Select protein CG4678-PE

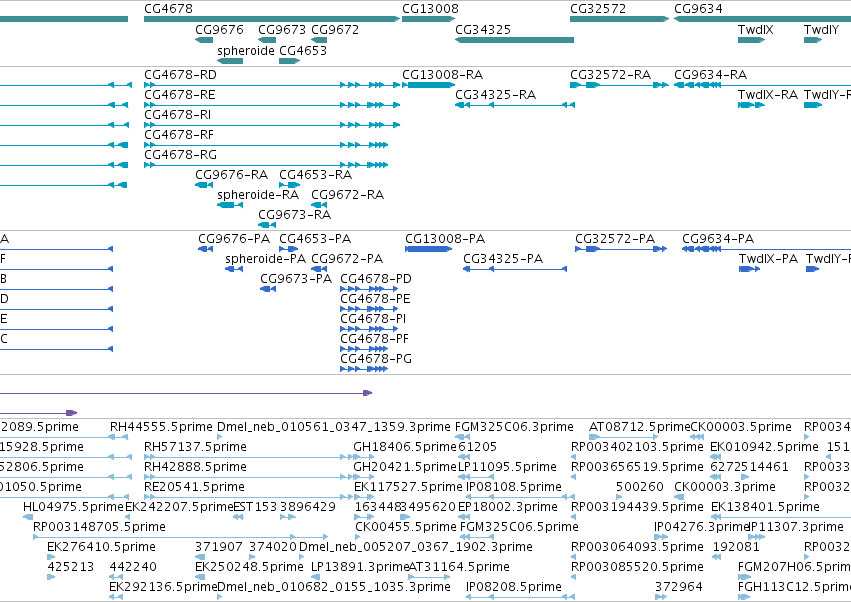click(x=369, y=309)
